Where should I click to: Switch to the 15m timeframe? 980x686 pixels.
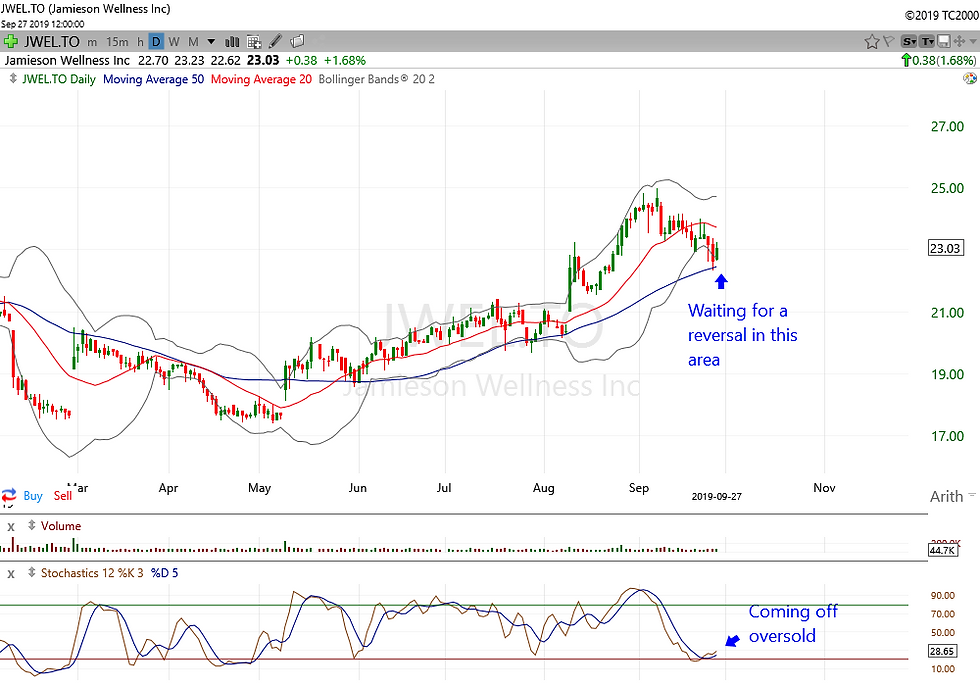coord(117,42)
